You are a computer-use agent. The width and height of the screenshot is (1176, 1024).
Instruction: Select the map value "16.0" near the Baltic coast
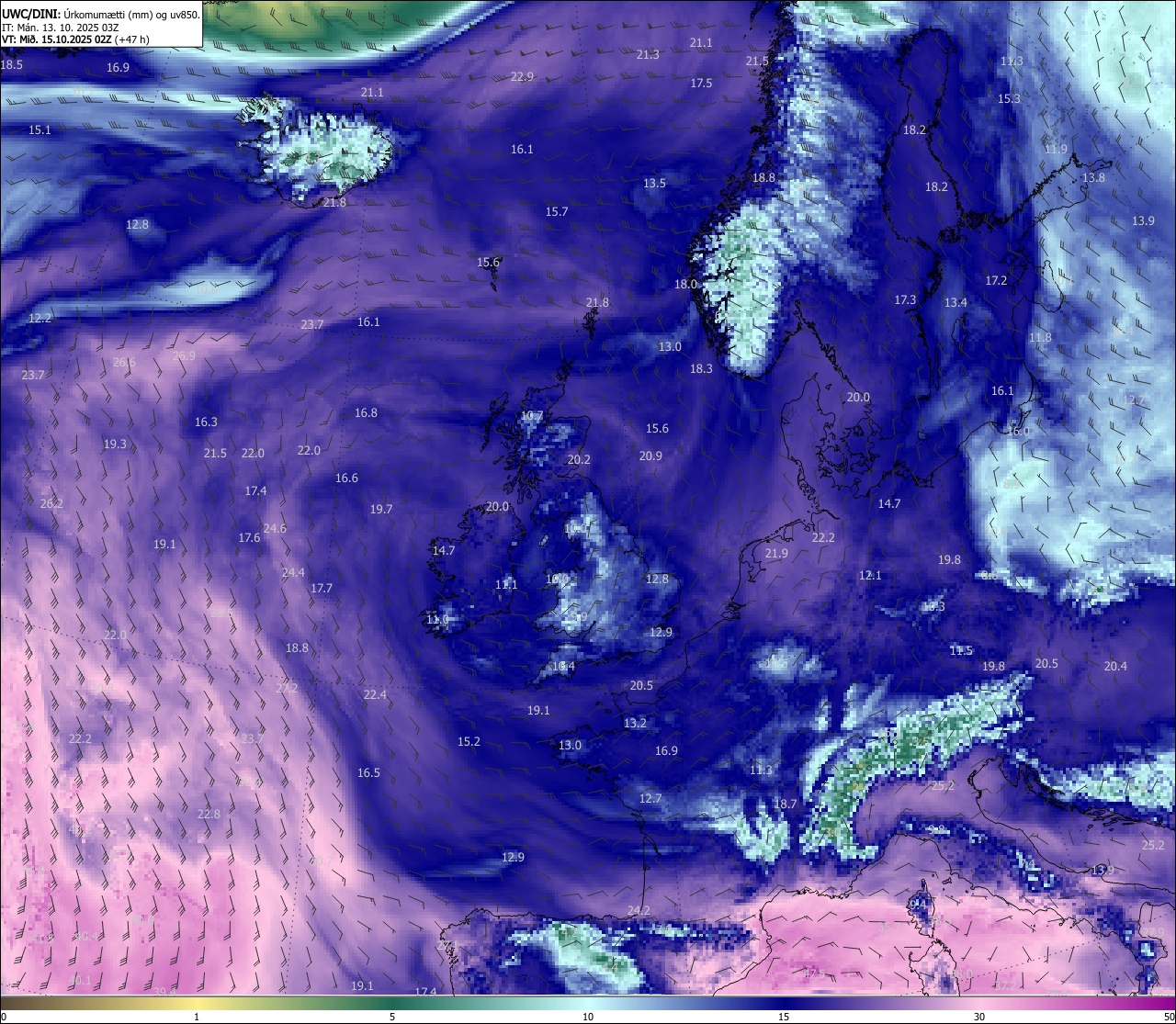(x=1018, y=432)
